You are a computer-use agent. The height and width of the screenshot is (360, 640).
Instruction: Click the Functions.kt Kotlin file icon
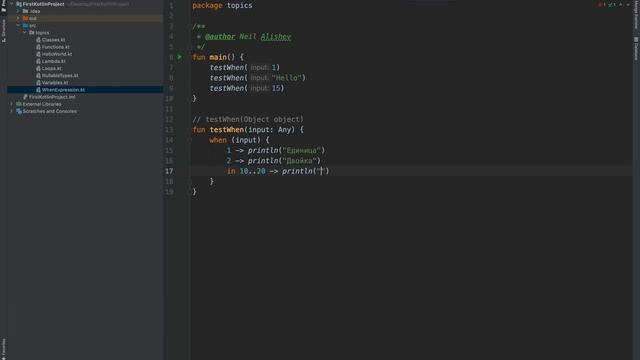[x=38, y=47]
